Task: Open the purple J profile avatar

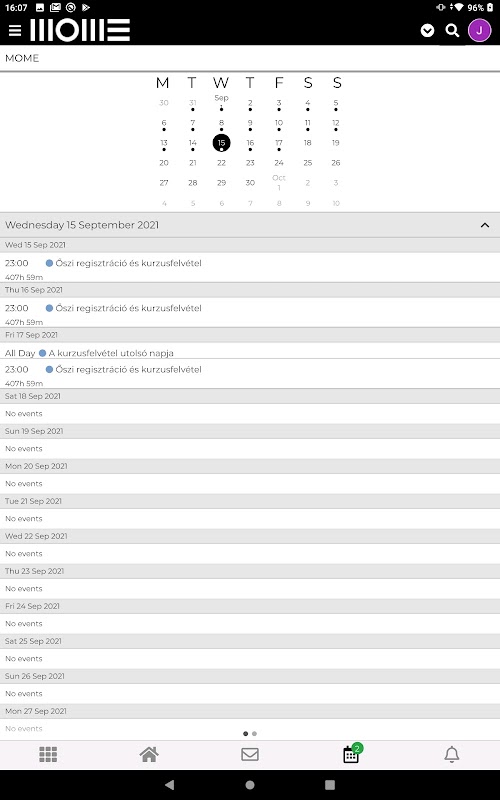Action: [x=479, y=31]
